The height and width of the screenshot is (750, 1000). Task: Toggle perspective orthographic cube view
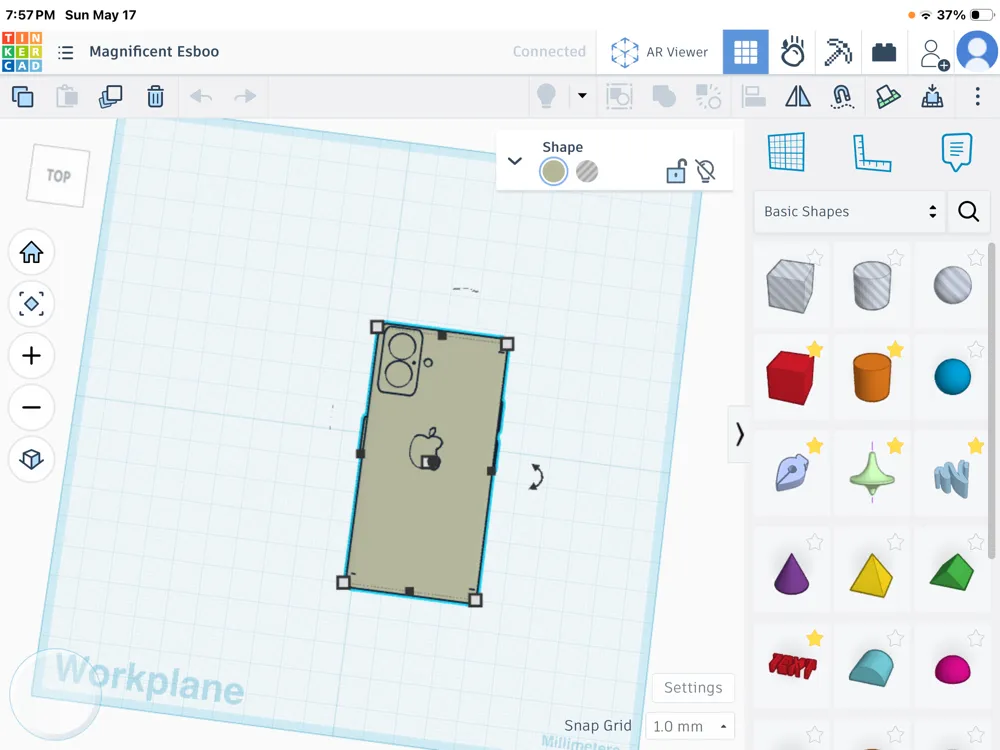point(31,459)
